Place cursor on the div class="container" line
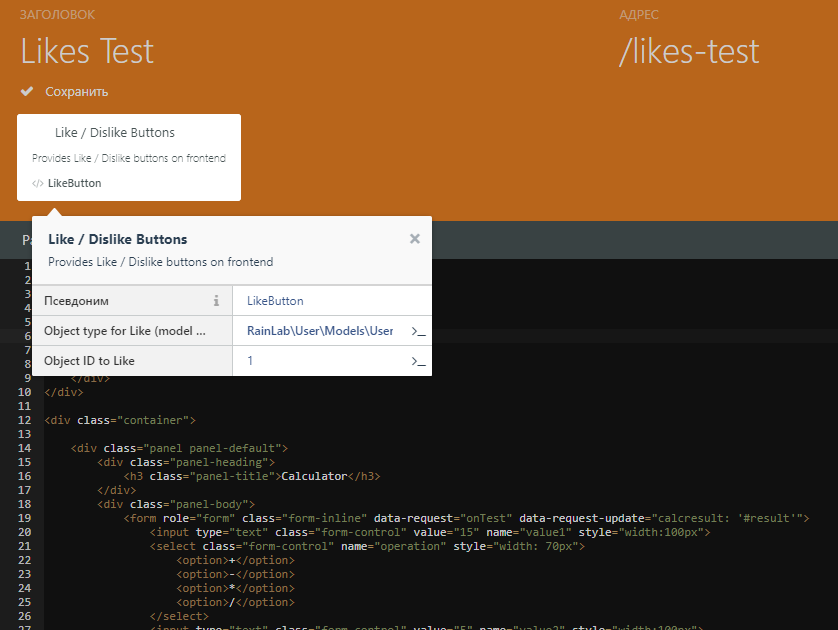The width and height of the screenshot is (838, 630). [x=120, y=421]
